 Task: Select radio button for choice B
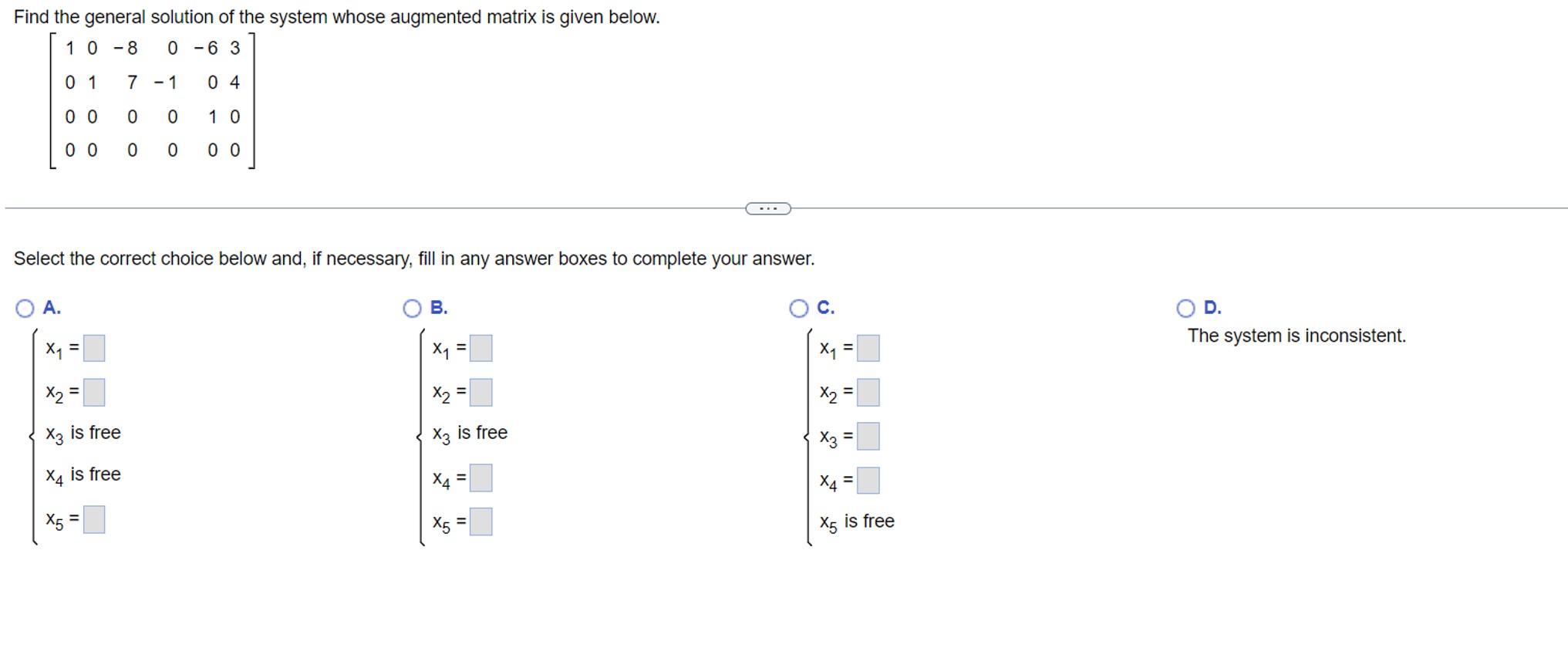(411, 307)
